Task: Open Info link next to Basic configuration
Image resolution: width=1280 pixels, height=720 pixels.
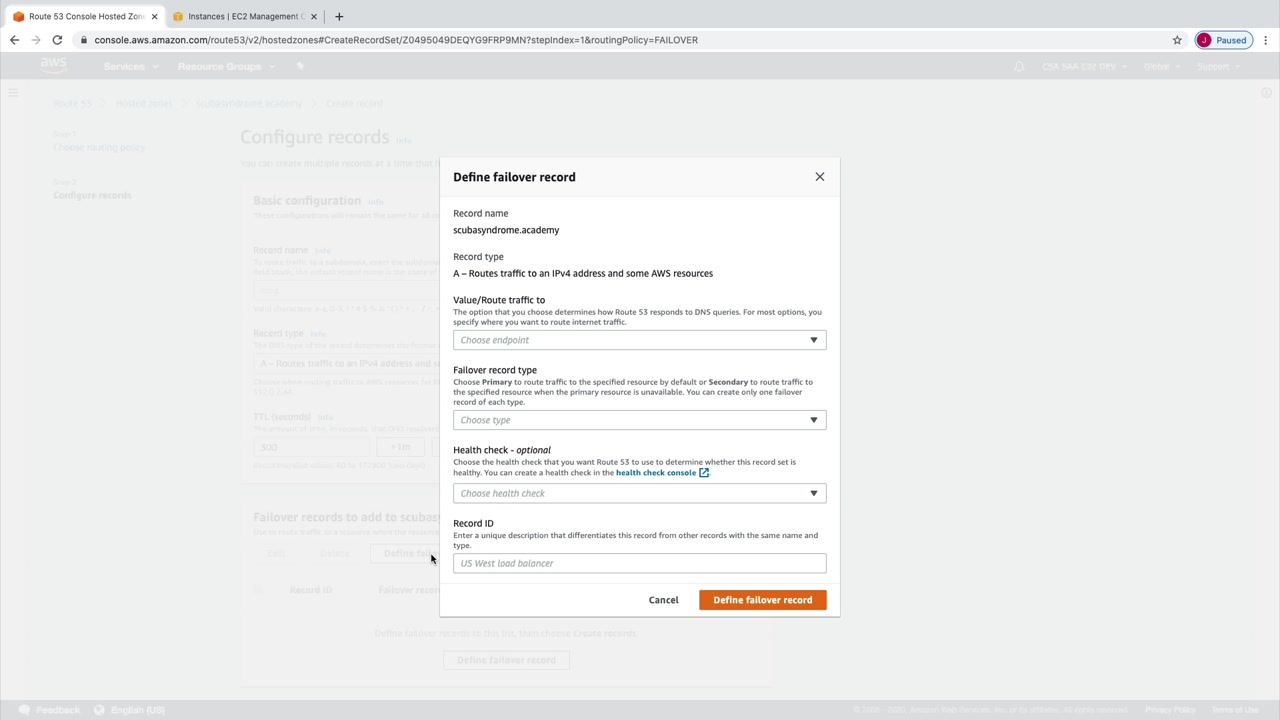Action: pos(376,202)
